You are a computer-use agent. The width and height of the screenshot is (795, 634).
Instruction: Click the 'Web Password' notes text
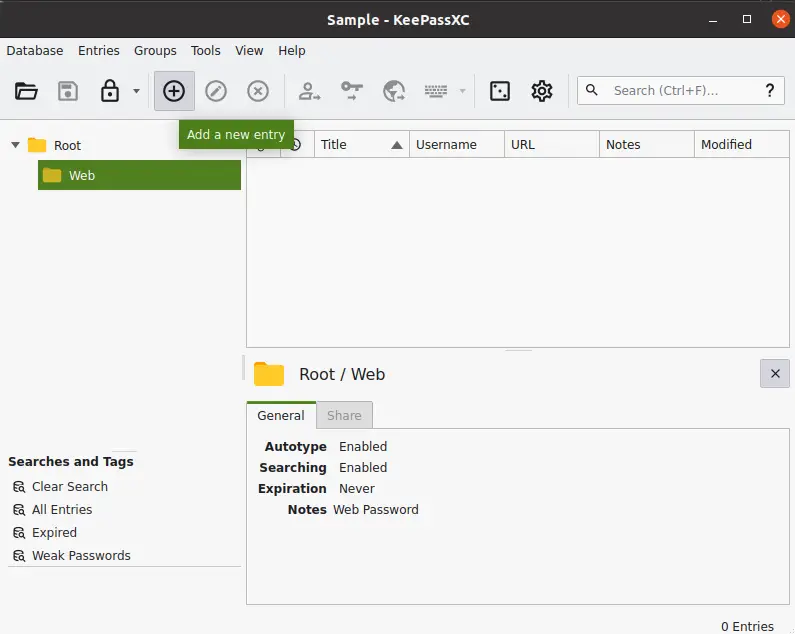click(x=376, y=510)
